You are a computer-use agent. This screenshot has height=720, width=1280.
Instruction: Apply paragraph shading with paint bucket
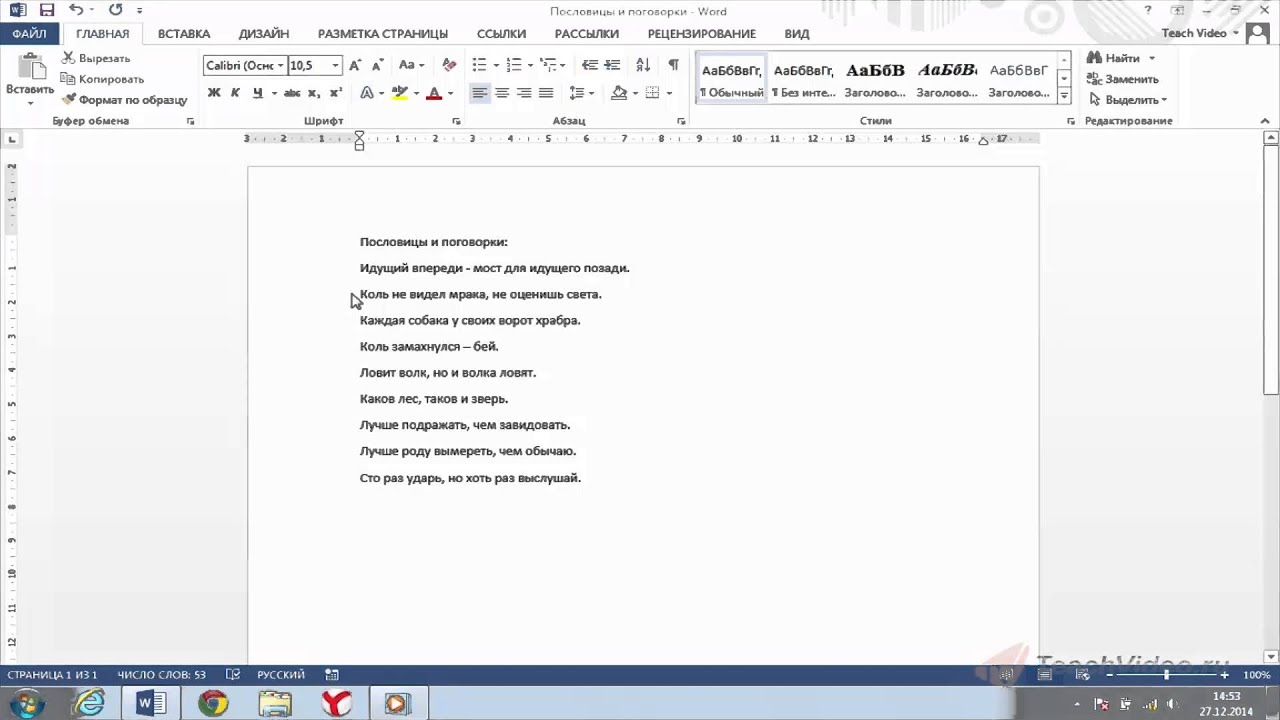tap(619, 93)
